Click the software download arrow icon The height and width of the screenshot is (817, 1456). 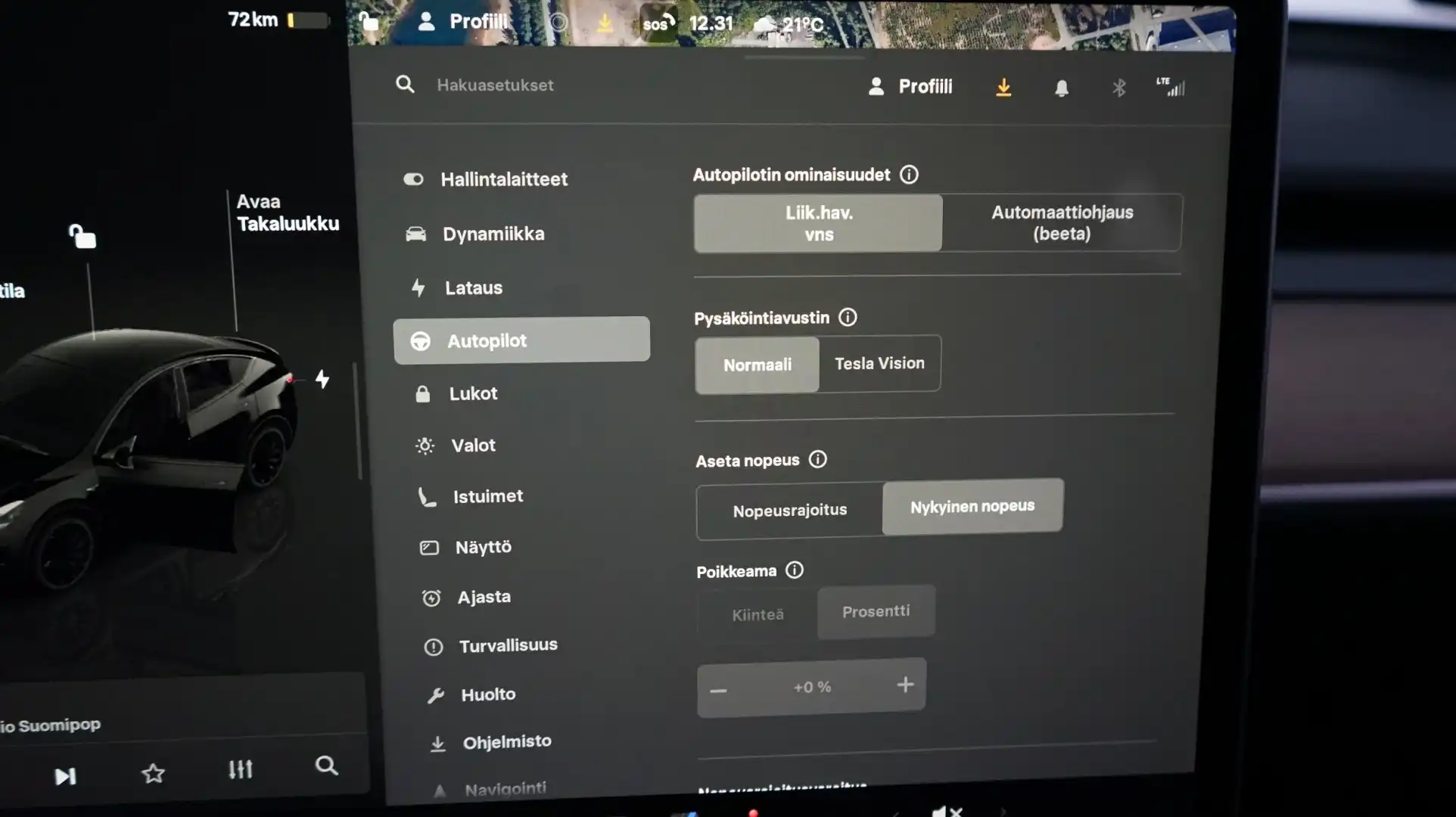pyautogui.click(x=1003, y=88)
